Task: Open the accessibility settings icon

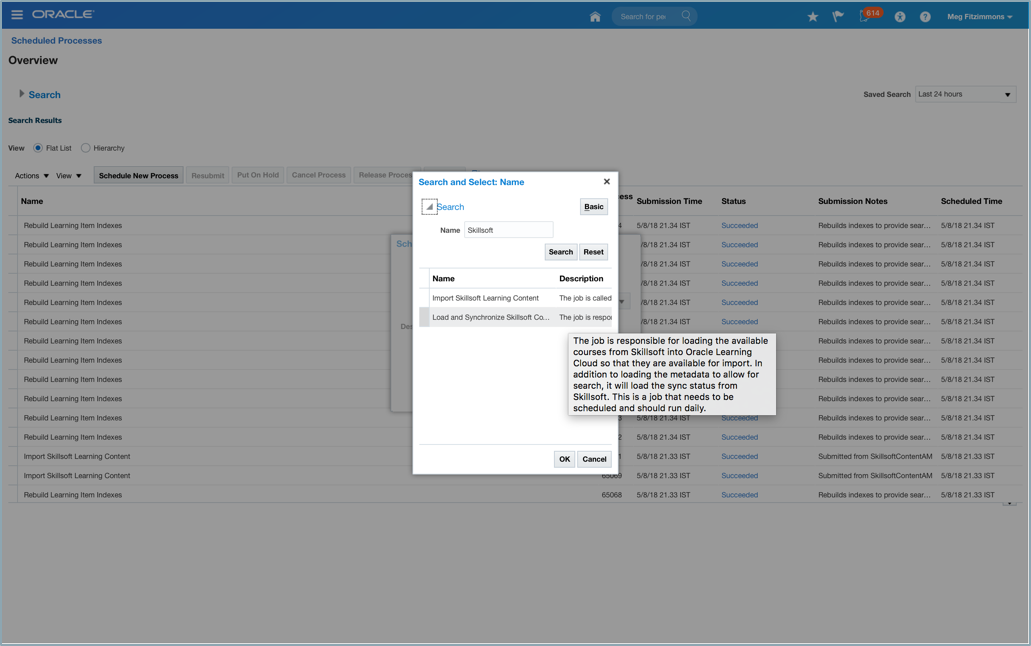Action: [899, 16]
